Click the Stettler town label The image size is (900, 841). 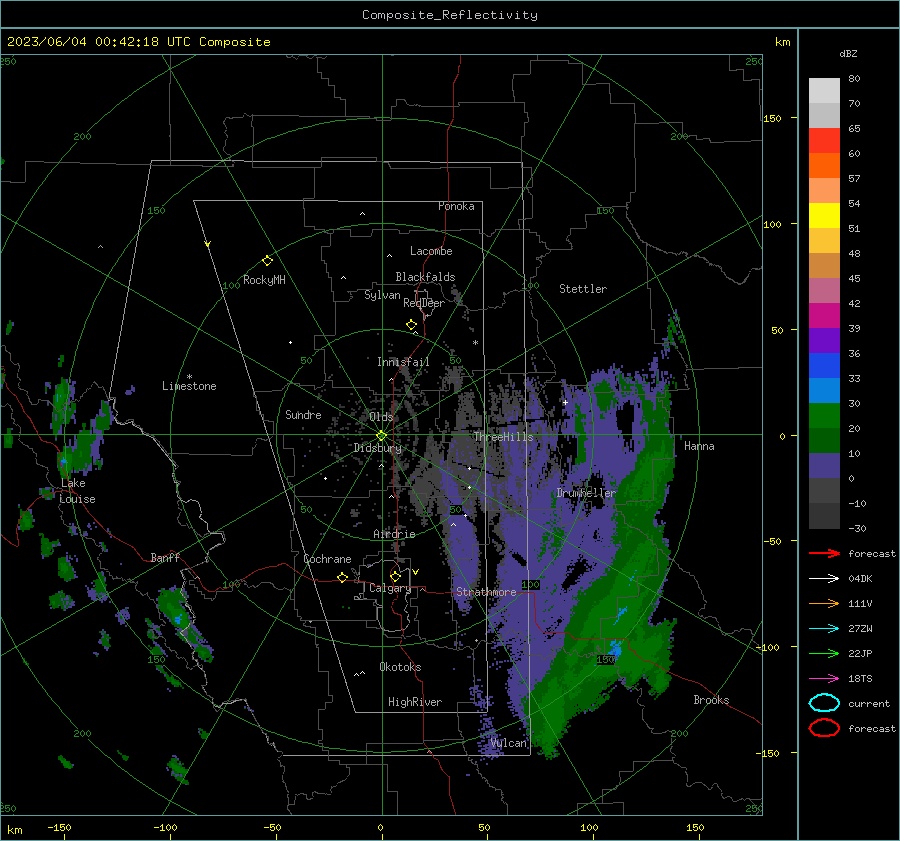coord(583,289)
